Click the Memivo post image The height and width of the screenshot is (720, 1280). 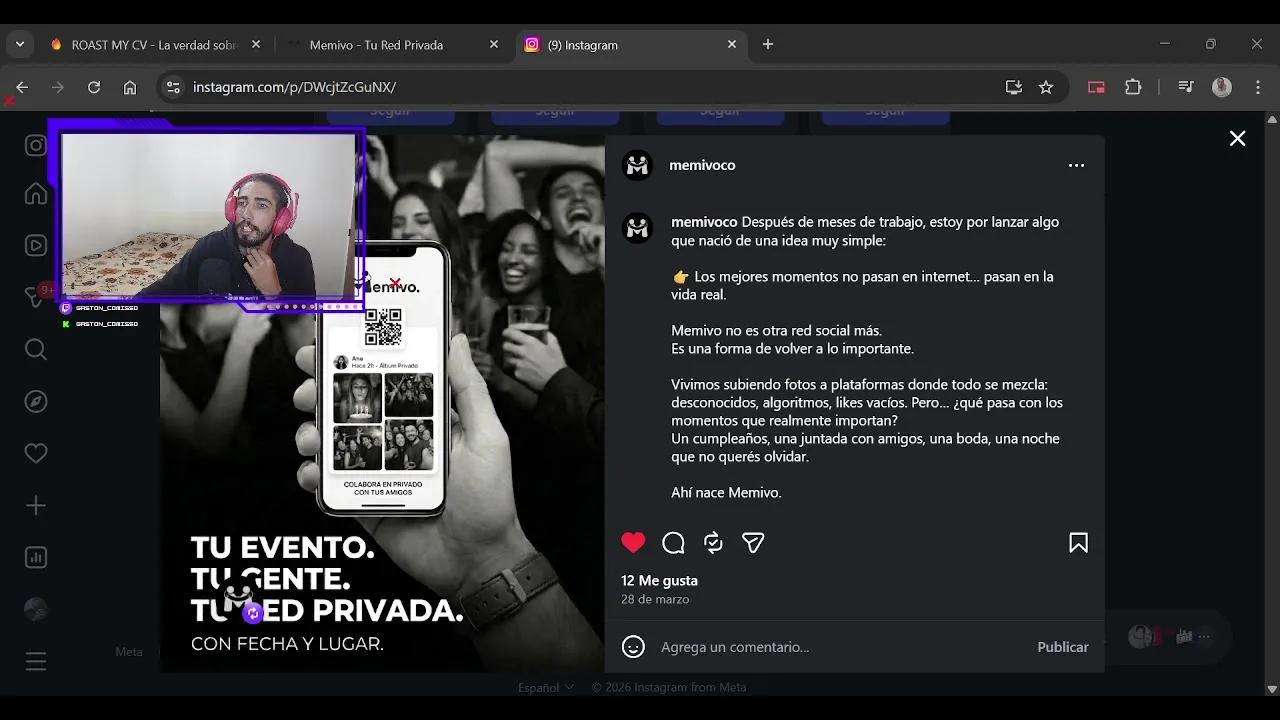click(x=382, y=404)
